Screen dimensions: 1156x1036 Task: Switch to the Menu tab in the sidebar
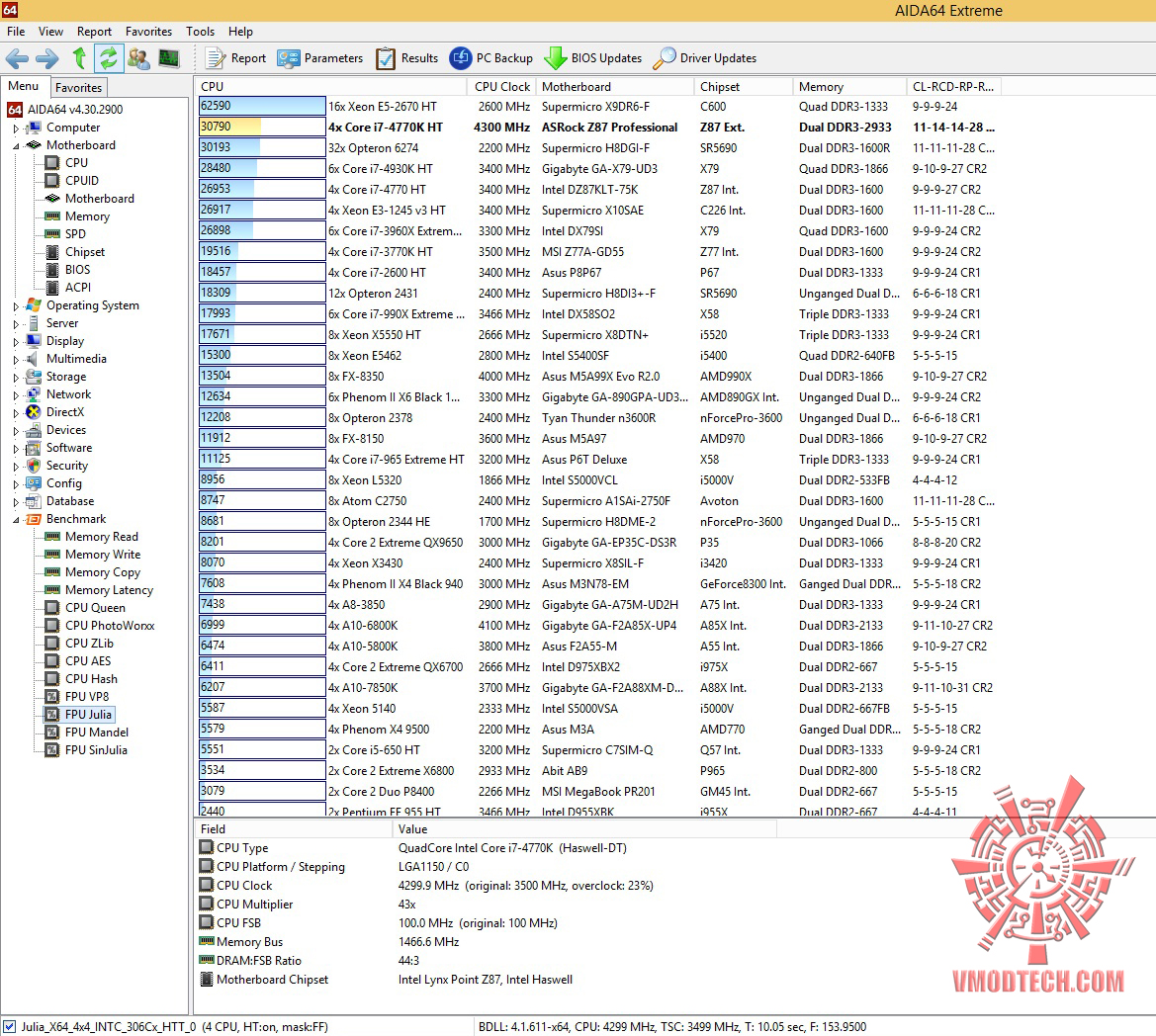pyautogui.click(x=24, y=86)
